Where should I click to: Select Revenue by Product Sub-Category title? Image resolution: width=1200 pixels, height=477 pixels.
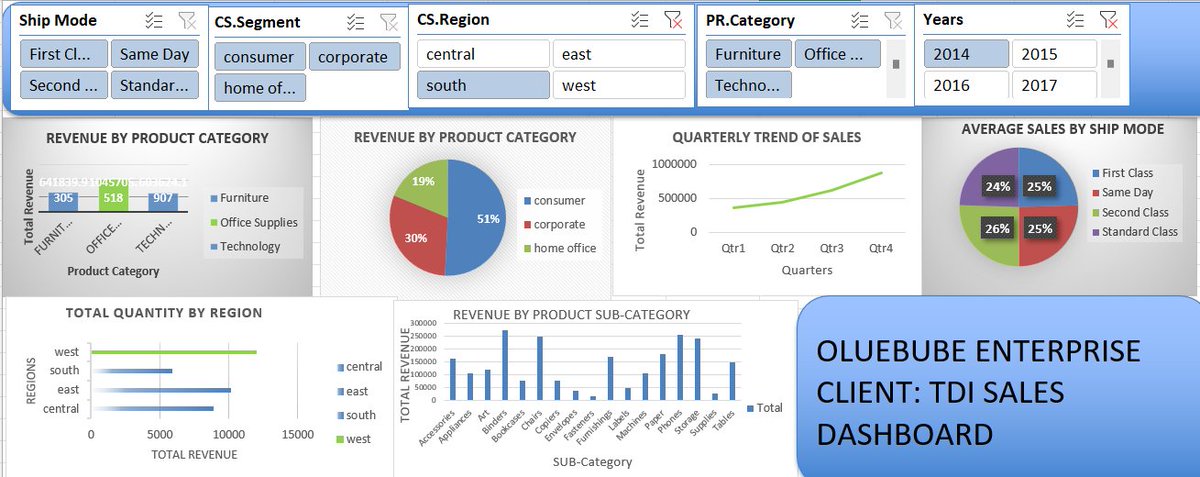(571, 314)
